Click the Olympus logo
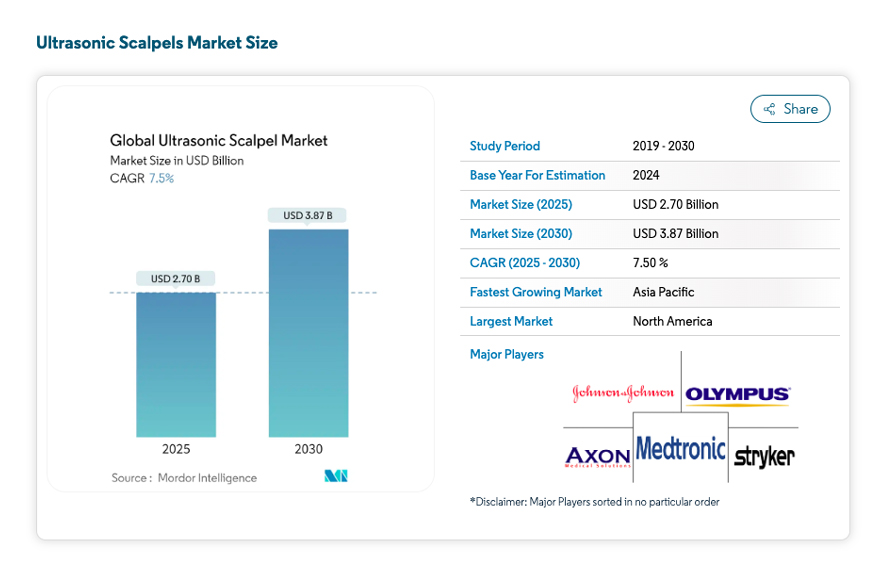This screenshot has width=895, height=573. pos(737,395)
